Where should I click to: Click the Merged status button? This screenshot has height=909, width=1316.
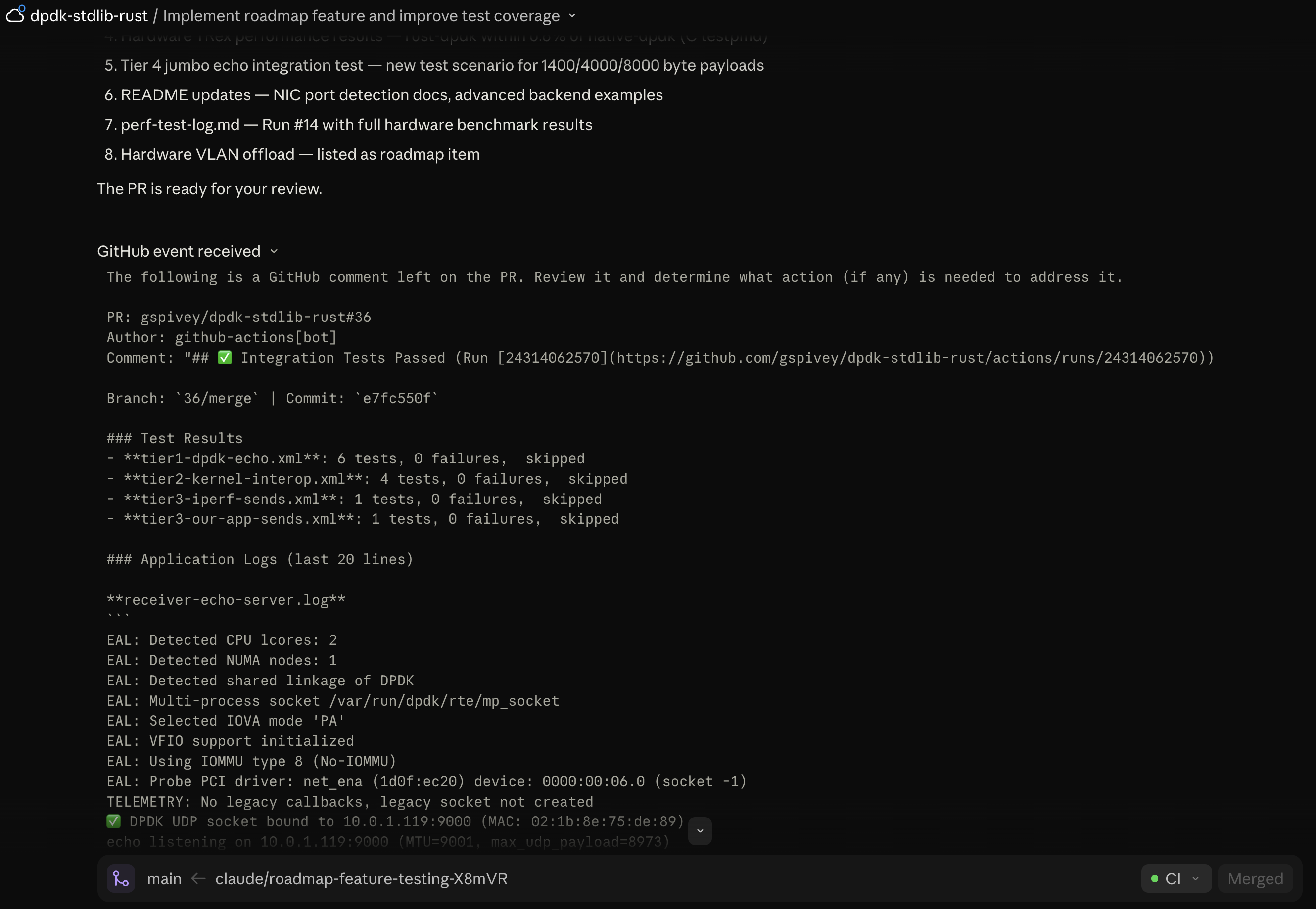1255,878
